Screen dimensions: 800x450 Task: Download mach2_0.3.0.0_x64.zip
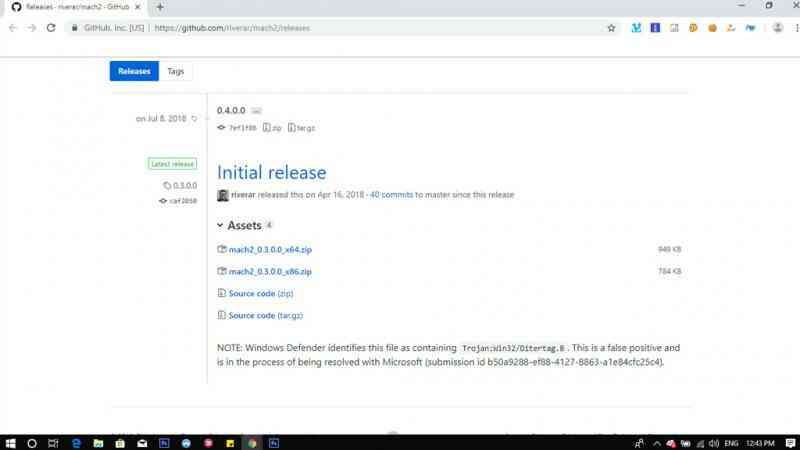point(270,249)
